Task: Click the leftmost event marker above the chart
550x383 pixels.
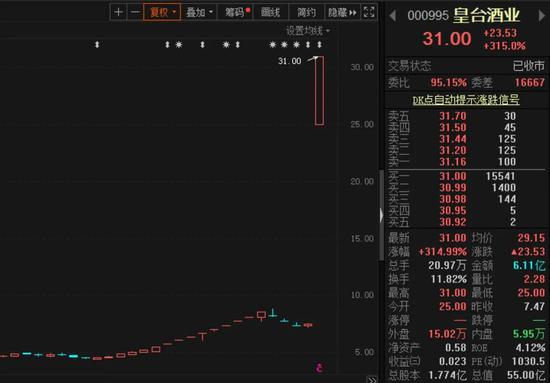Action: pyautogui.click(x=97, y=45)
